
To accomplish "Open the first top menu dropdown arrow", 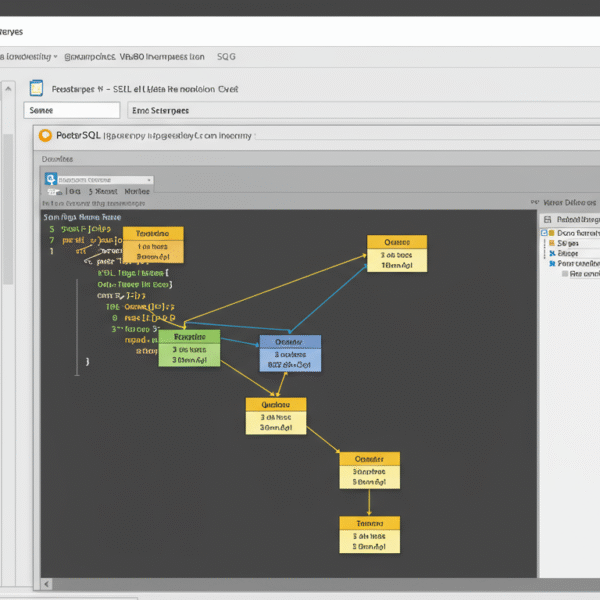I will (x=55, y=57).
